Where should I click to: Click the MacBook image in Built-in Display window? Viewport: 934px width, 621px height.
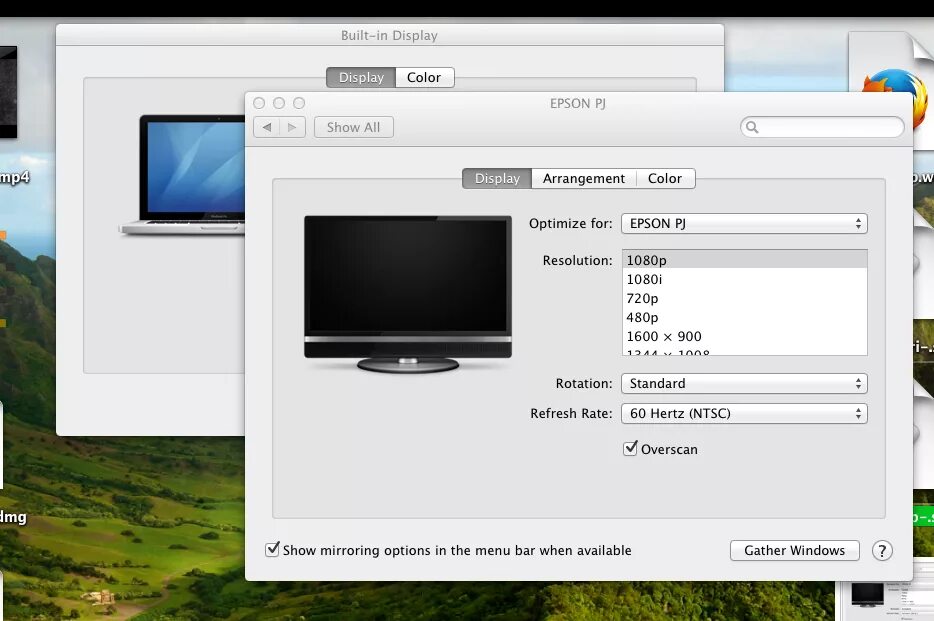pyautogui.click(x=182, y=175)
